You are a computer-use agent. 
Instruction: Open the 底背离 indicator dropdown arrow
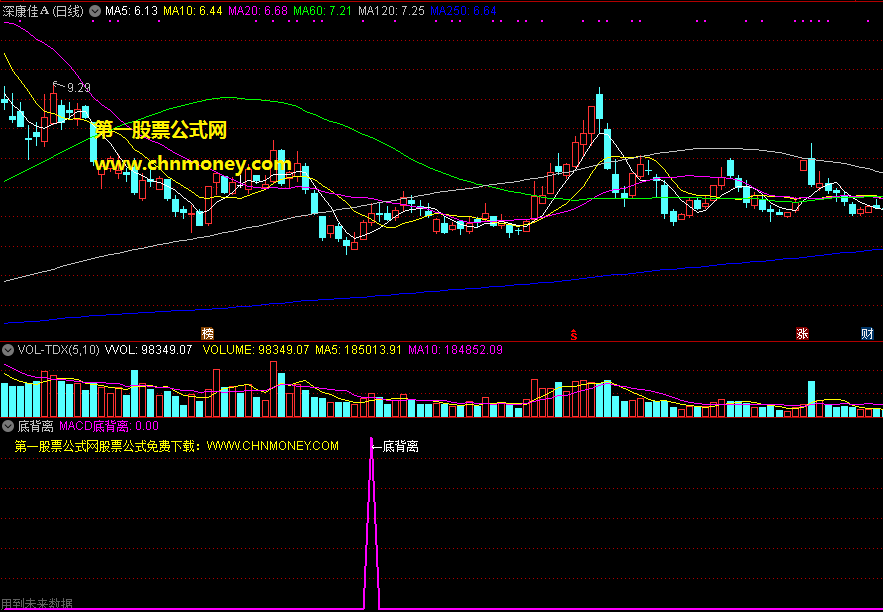8,425
